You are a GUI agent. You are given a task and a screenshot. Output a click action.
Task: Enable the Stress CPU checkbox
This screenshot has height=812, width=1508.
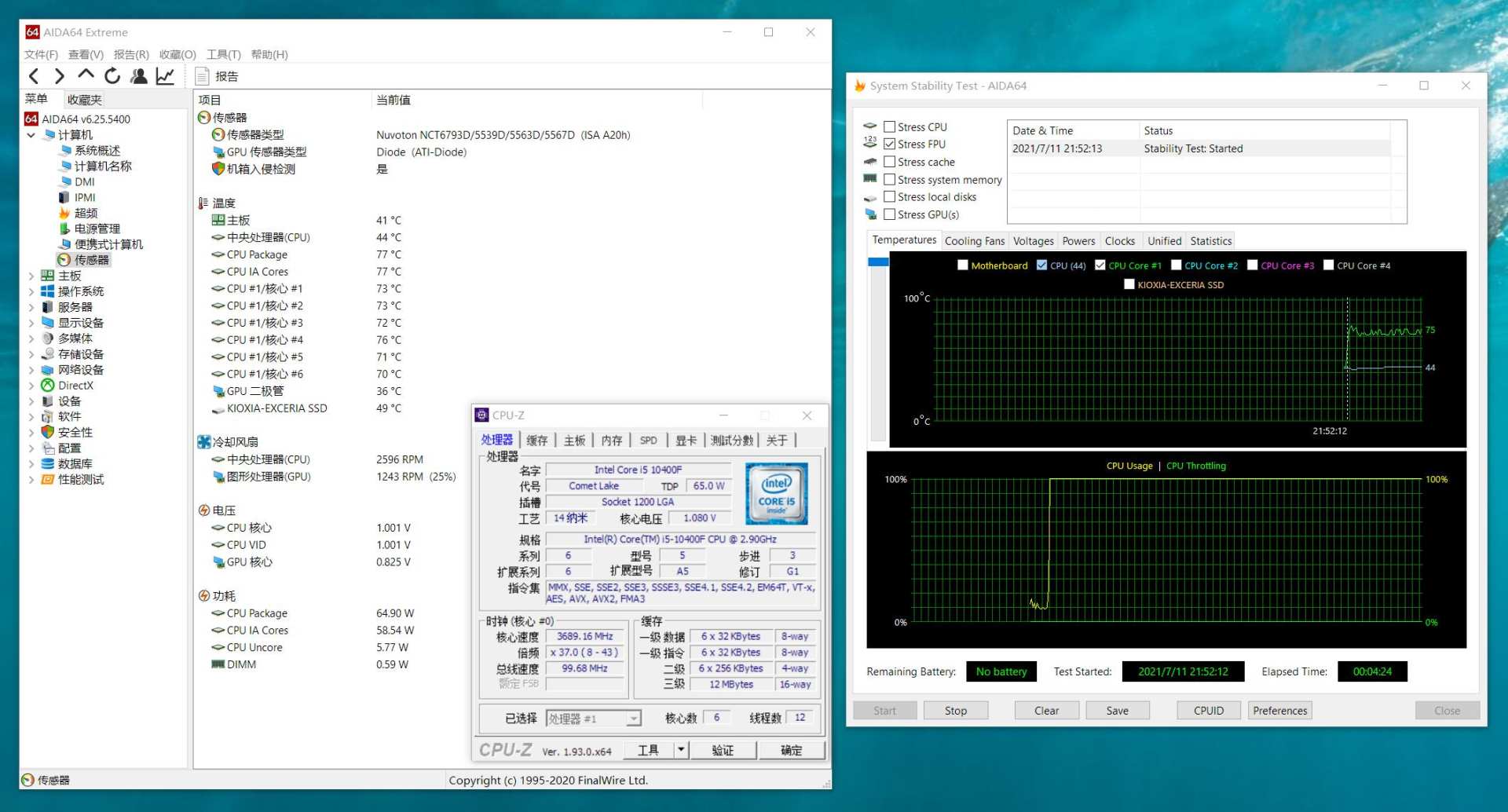click(x=889, y=126)
